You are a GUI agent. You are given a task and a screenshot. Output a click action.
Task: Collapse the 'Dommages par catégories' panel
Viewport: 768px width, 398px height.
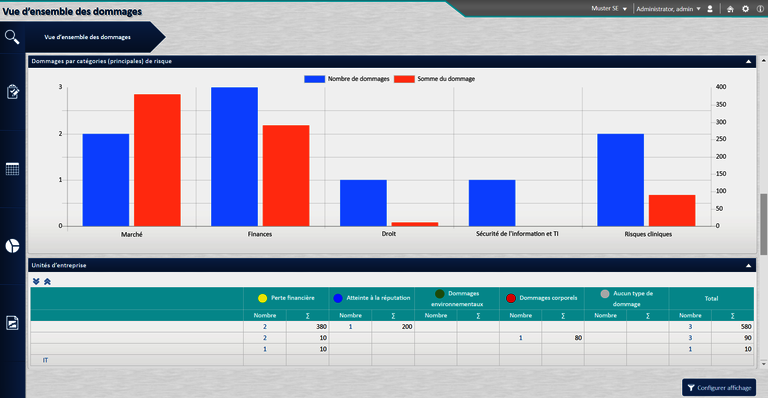pyautogui.click(x=748, y=62)
